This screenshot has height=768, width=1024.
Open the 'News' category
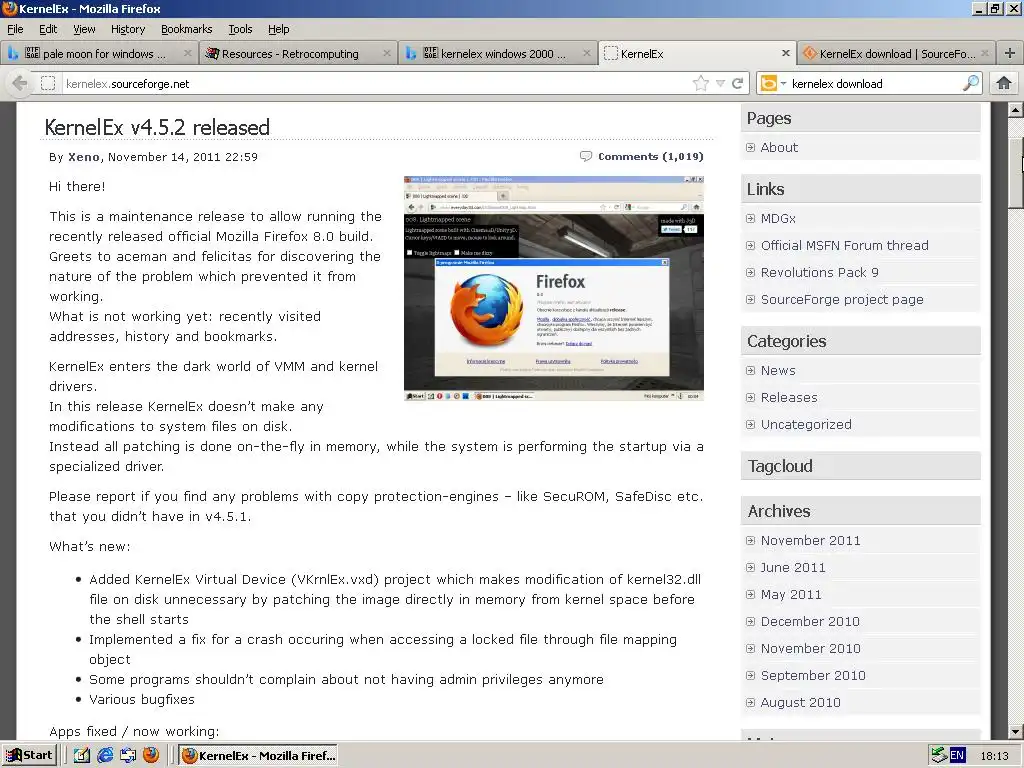778,370
